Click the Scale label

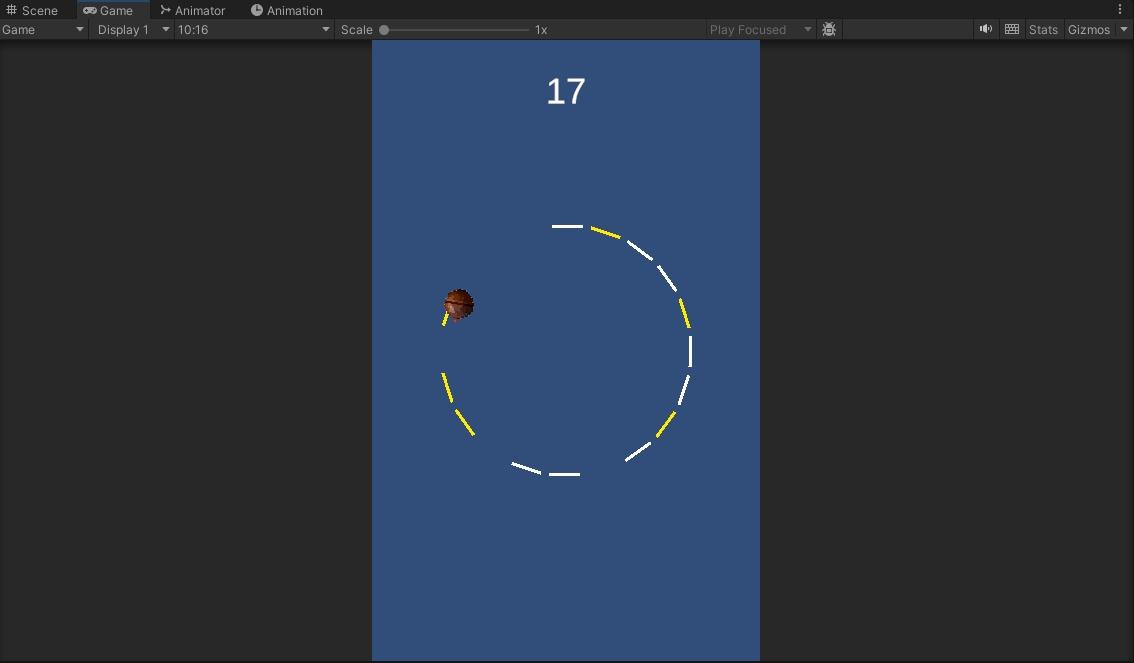coord(357,30)
